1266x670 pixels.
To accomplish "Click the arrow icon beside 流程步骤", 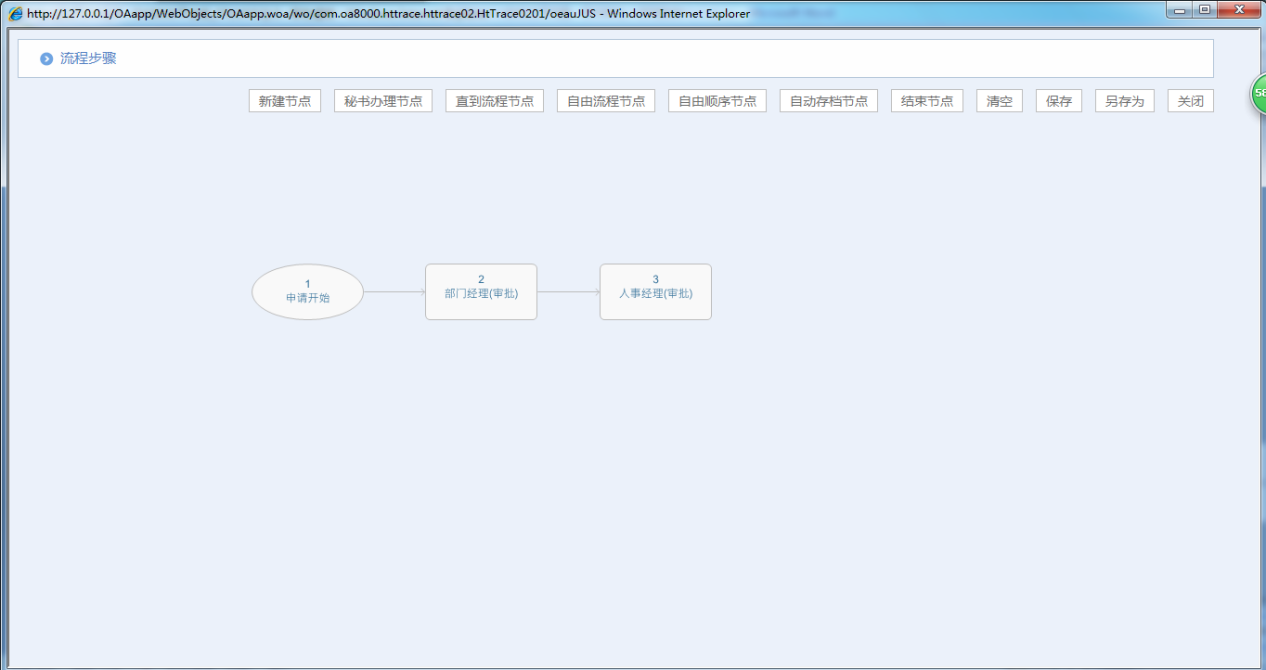I will pos(46,59).
